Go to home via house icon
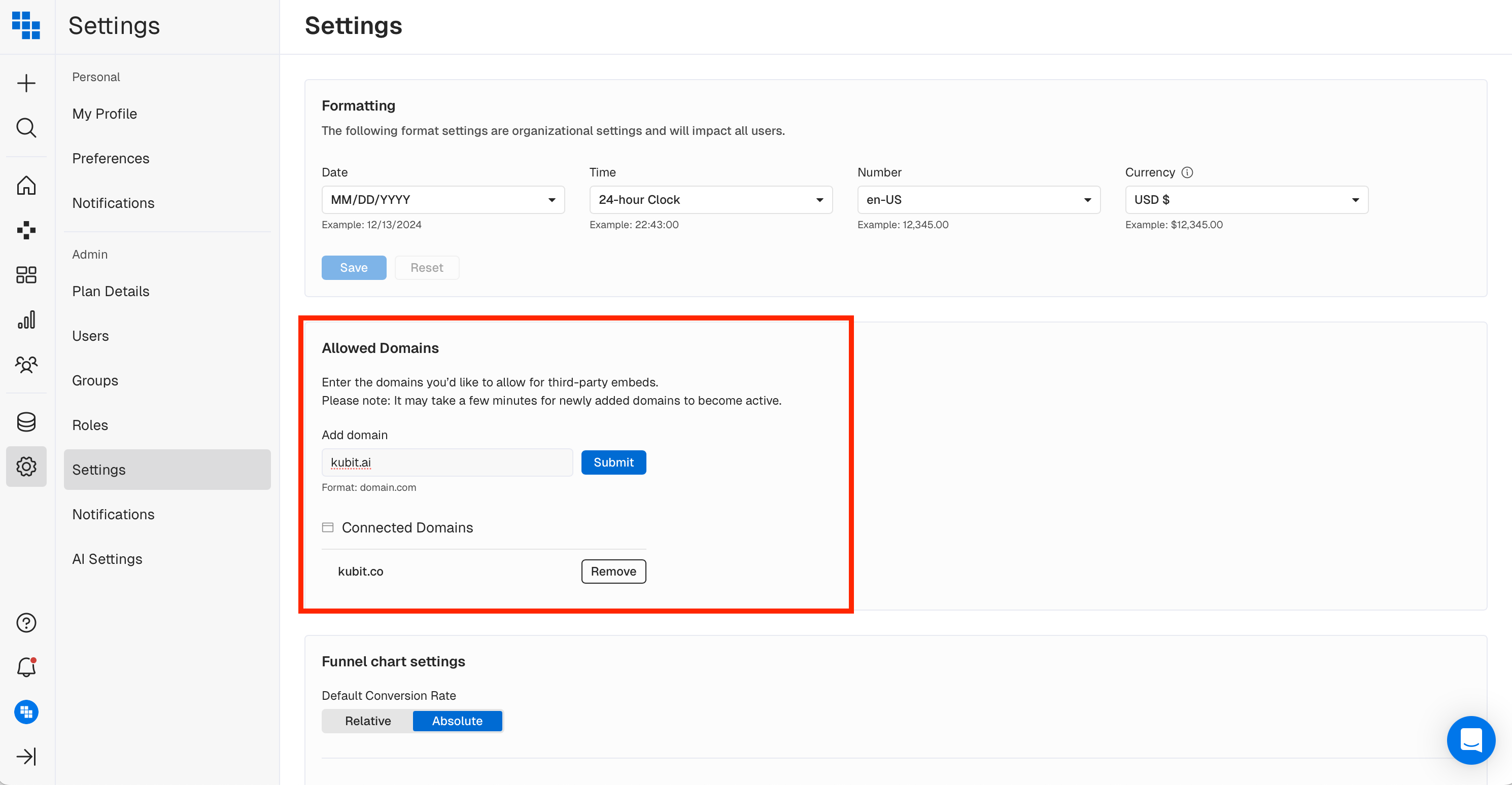 (26, 186)
